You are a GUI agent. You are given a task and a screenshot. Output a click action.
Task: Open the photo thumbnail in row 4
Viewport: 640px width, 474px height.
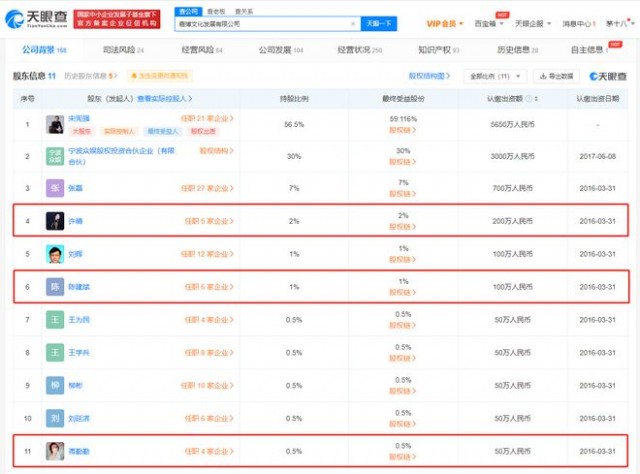[55, 221]
